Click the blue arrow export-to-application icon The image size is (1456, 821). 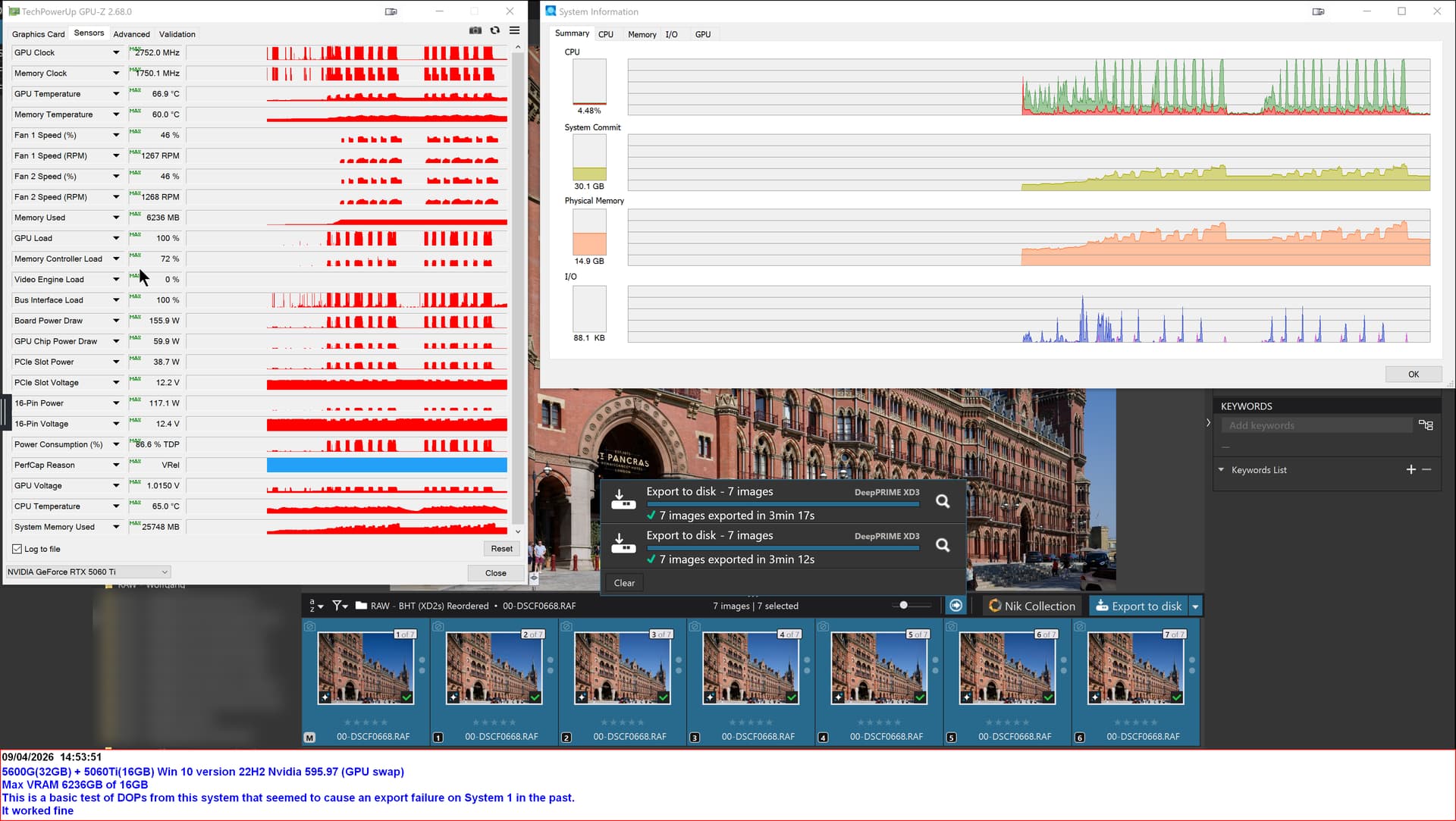coord(956,606)
